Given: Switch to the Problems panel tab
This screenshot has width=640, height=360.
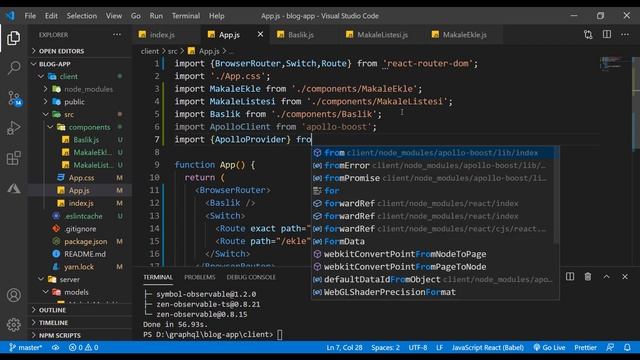Looking at the screenshot, I should (200, 277).
